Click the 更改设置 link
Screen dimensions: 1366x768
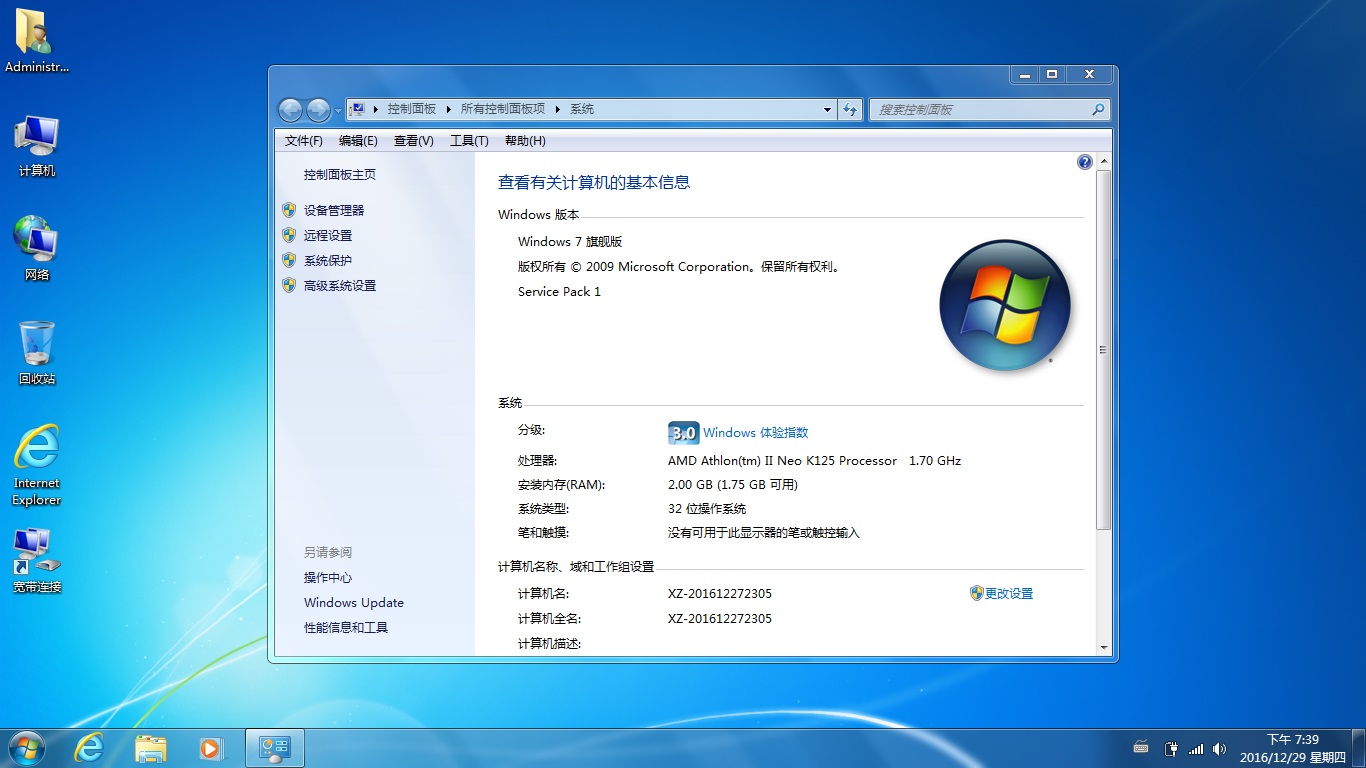point(1009,594)
